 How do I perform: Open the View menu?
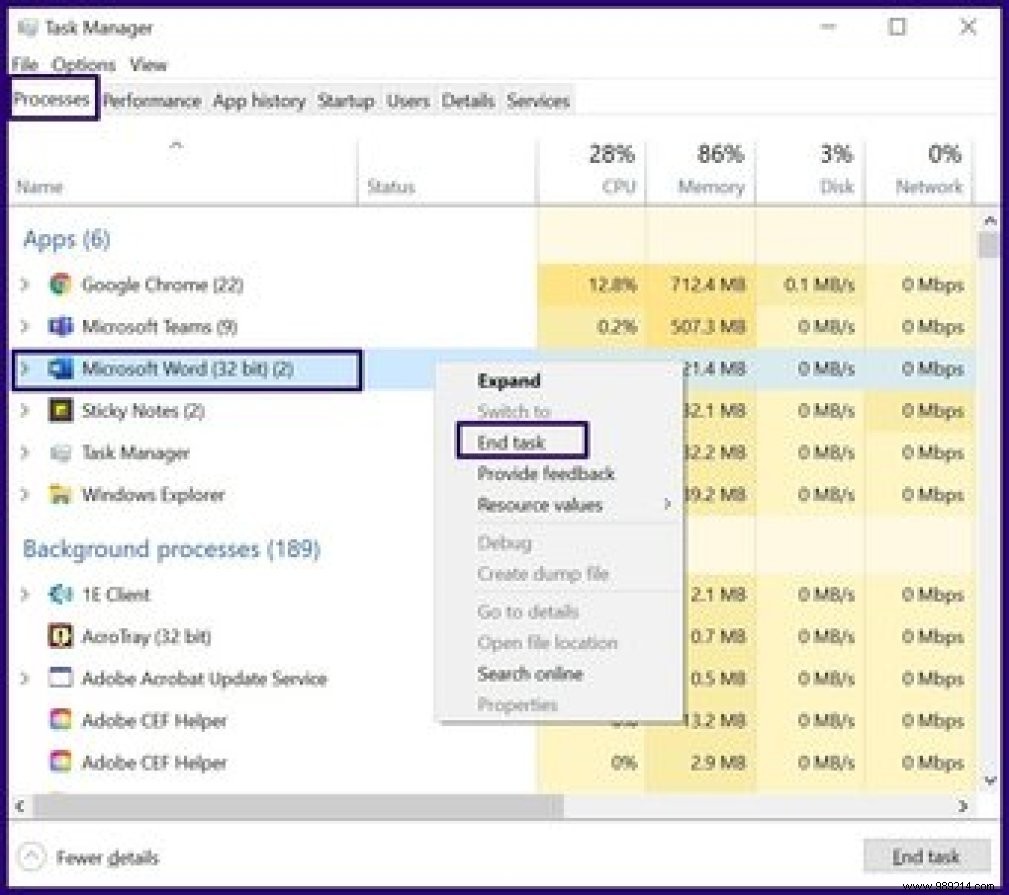[x=148, y=65]
